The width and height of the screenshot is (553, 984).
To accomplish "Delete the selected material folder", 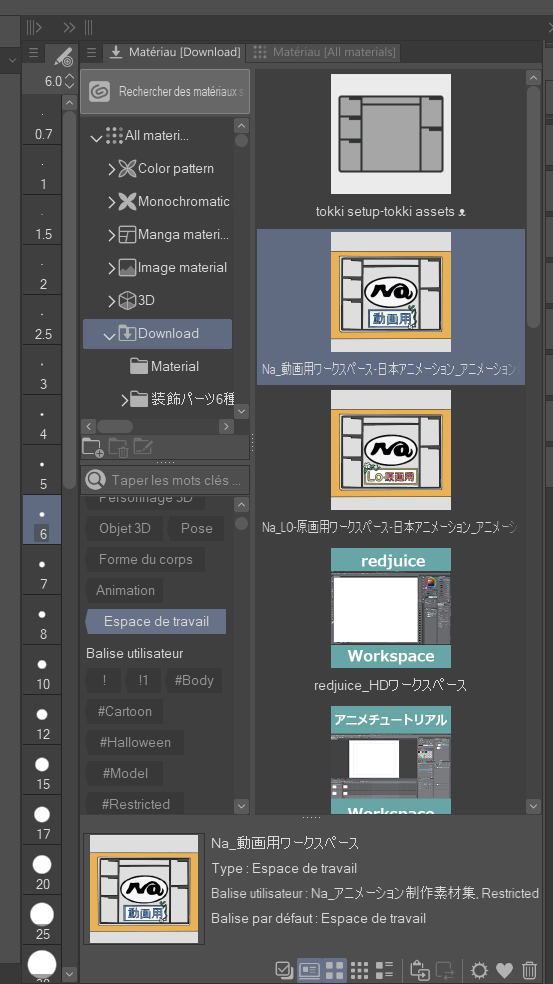I will pos(119,447).
